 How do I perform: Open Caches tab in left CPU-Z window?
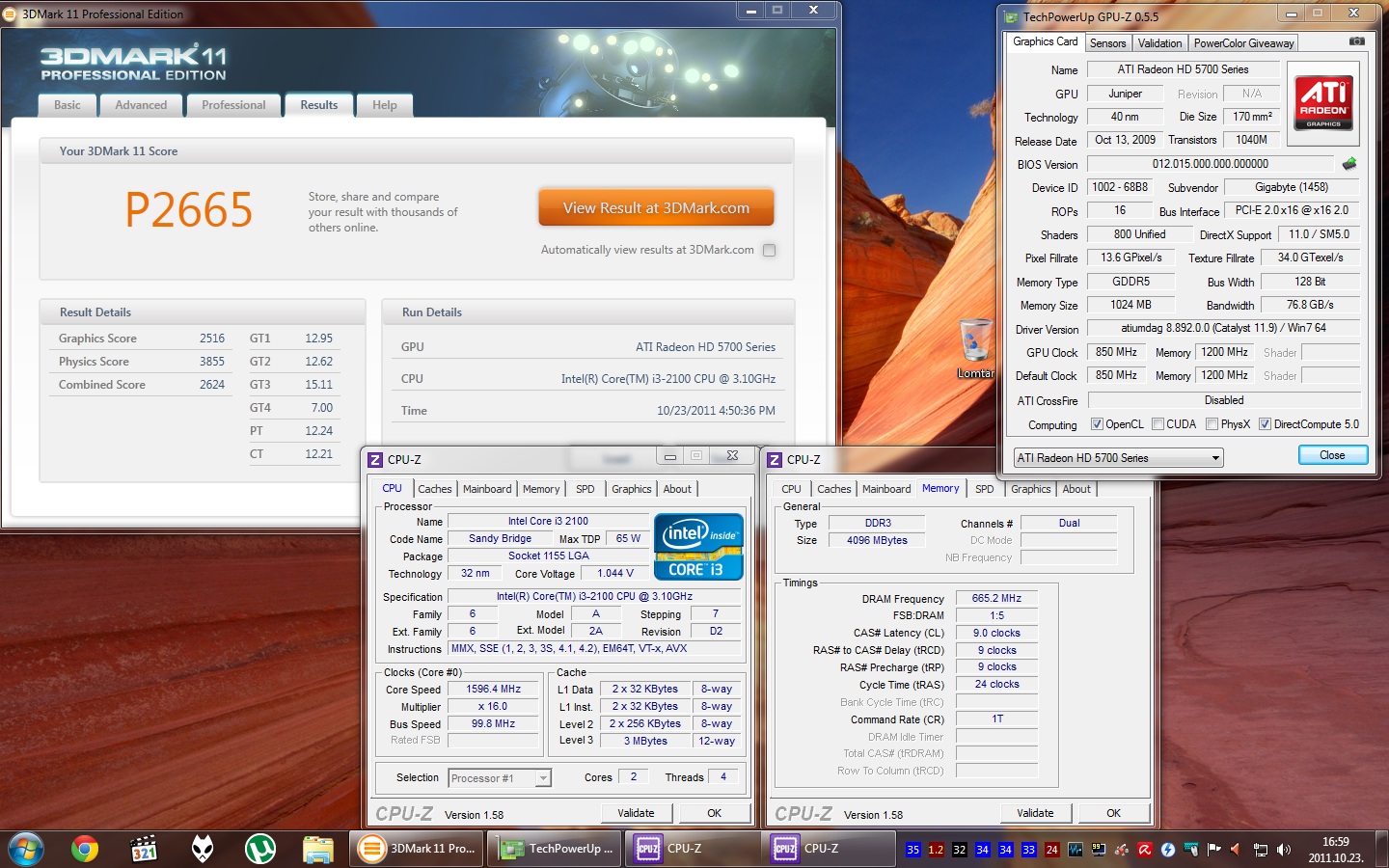point(435,489)
